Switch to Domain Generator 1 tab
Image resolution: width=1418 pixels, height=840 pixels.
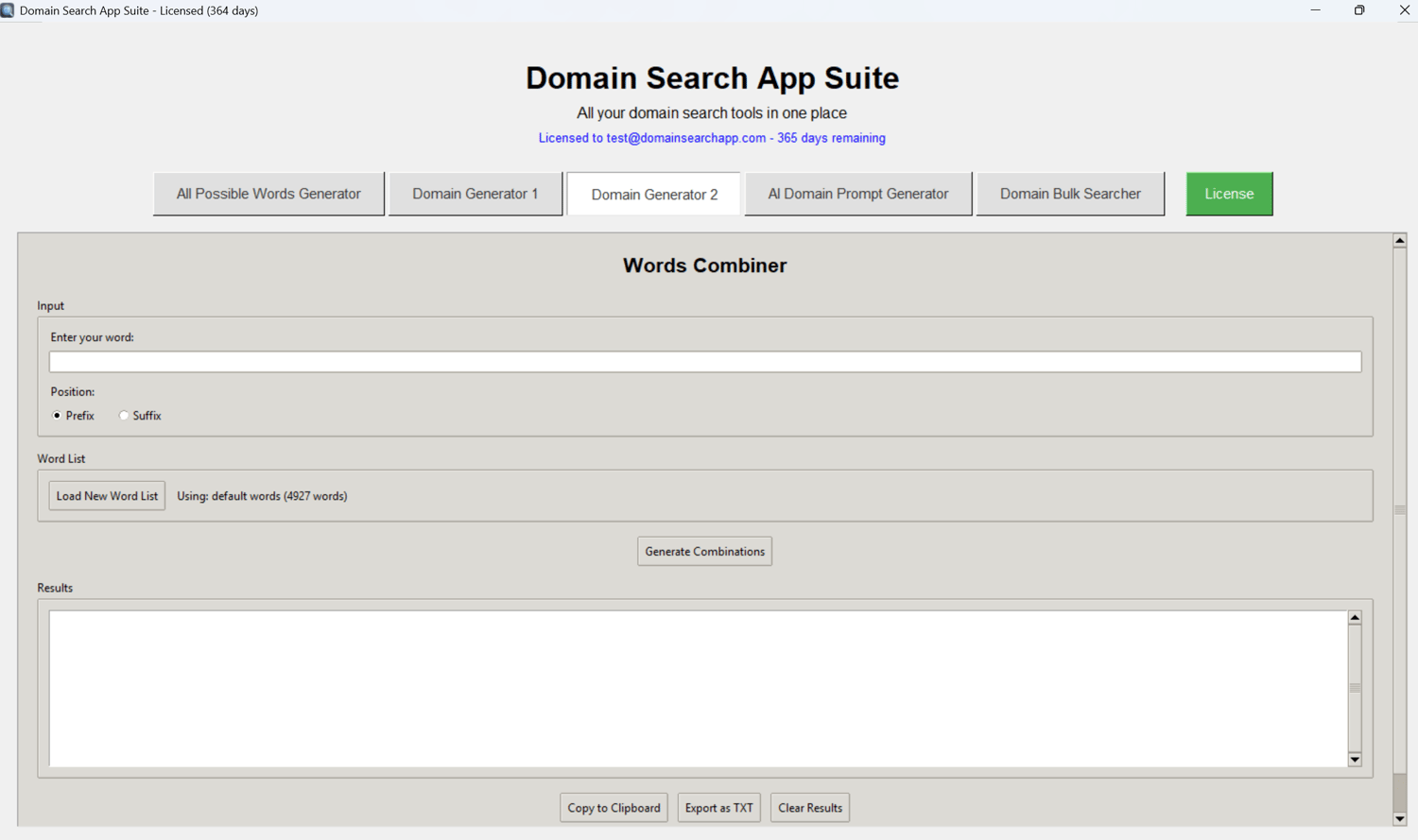(x=475, y=194)
